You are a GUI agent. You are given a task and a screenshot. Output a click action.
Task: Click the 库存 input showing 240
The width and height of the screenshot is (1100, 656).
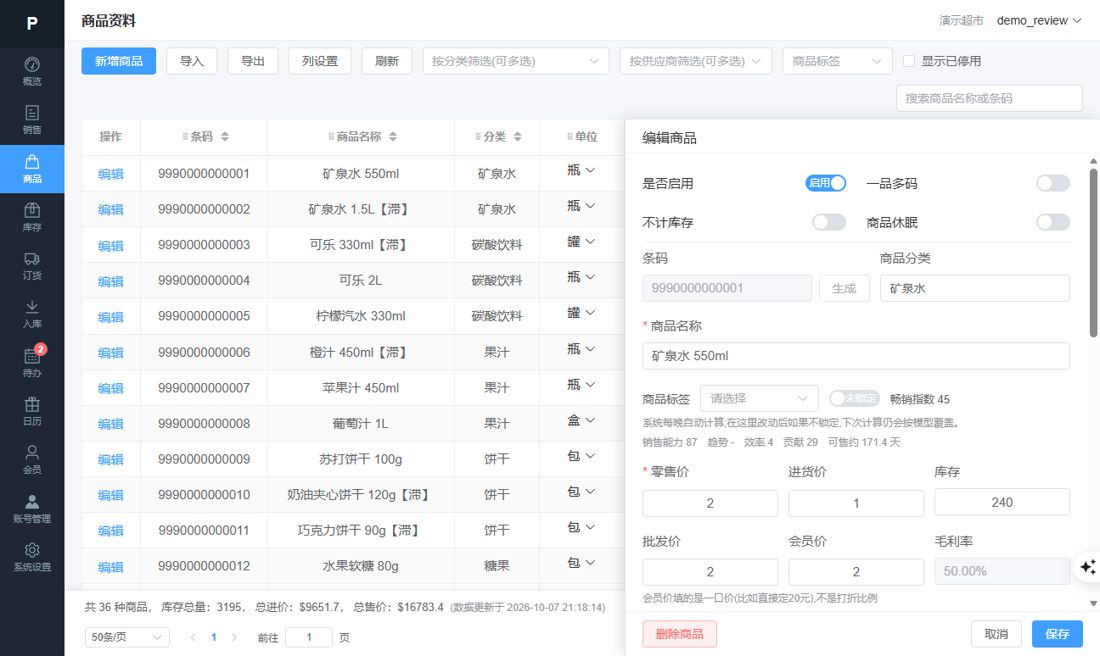(1002, 502)
